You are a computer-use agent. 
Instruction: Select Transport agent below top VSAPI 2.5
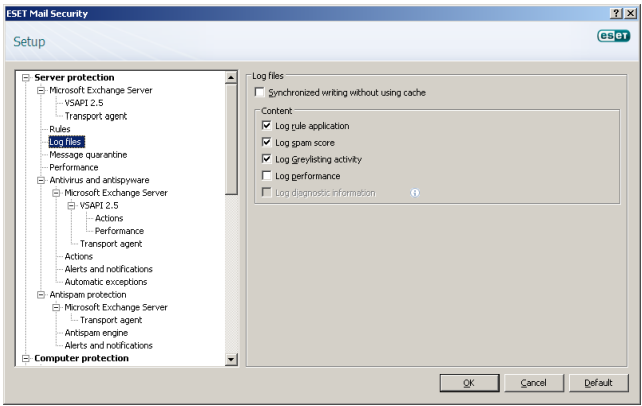pos(96,116)
